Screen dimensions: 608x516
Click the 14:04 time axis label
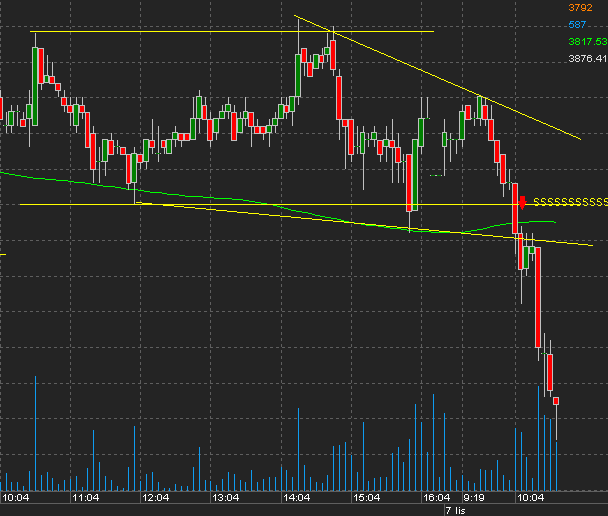coord(296,497)
